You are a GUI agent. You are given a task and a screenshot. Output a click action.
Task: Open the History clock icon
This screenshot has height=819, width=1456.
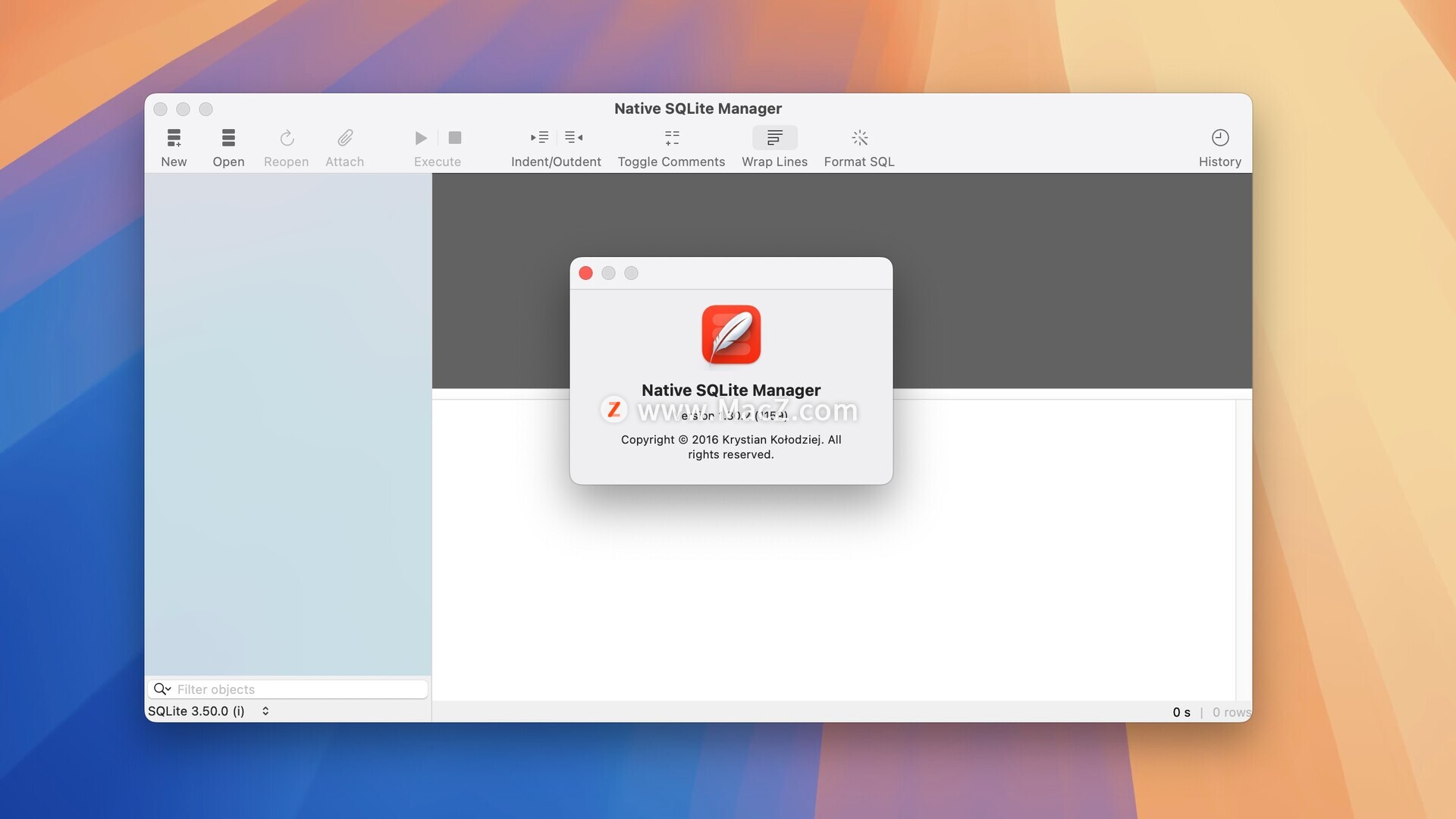click(1220, 138)
